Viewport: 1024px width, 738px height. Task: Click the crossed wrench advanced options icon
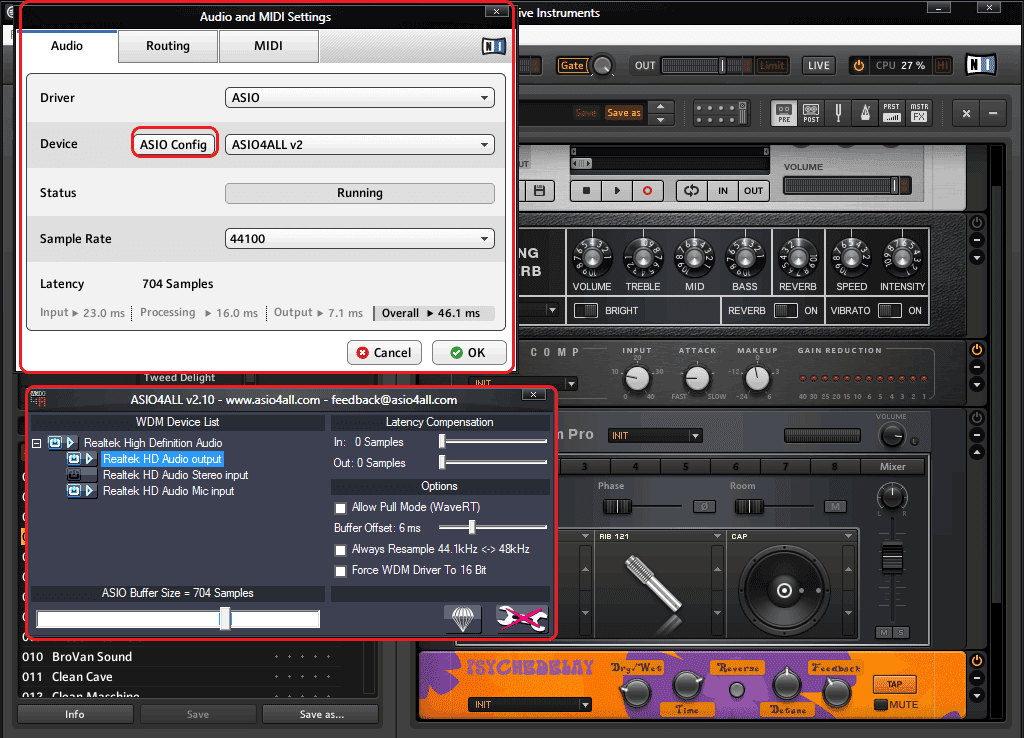coord(521,619)
